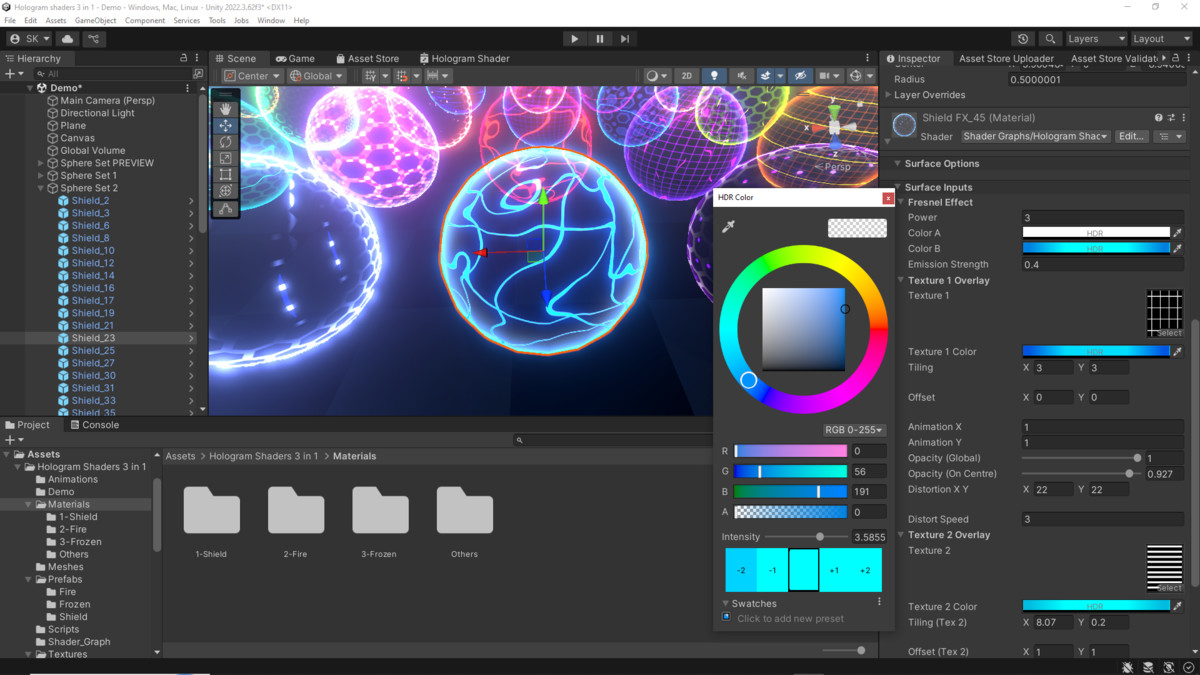The image size is (1200, 675).
Task: Open the Scene view orientation gizmo
Action: (x=836, y=128)
